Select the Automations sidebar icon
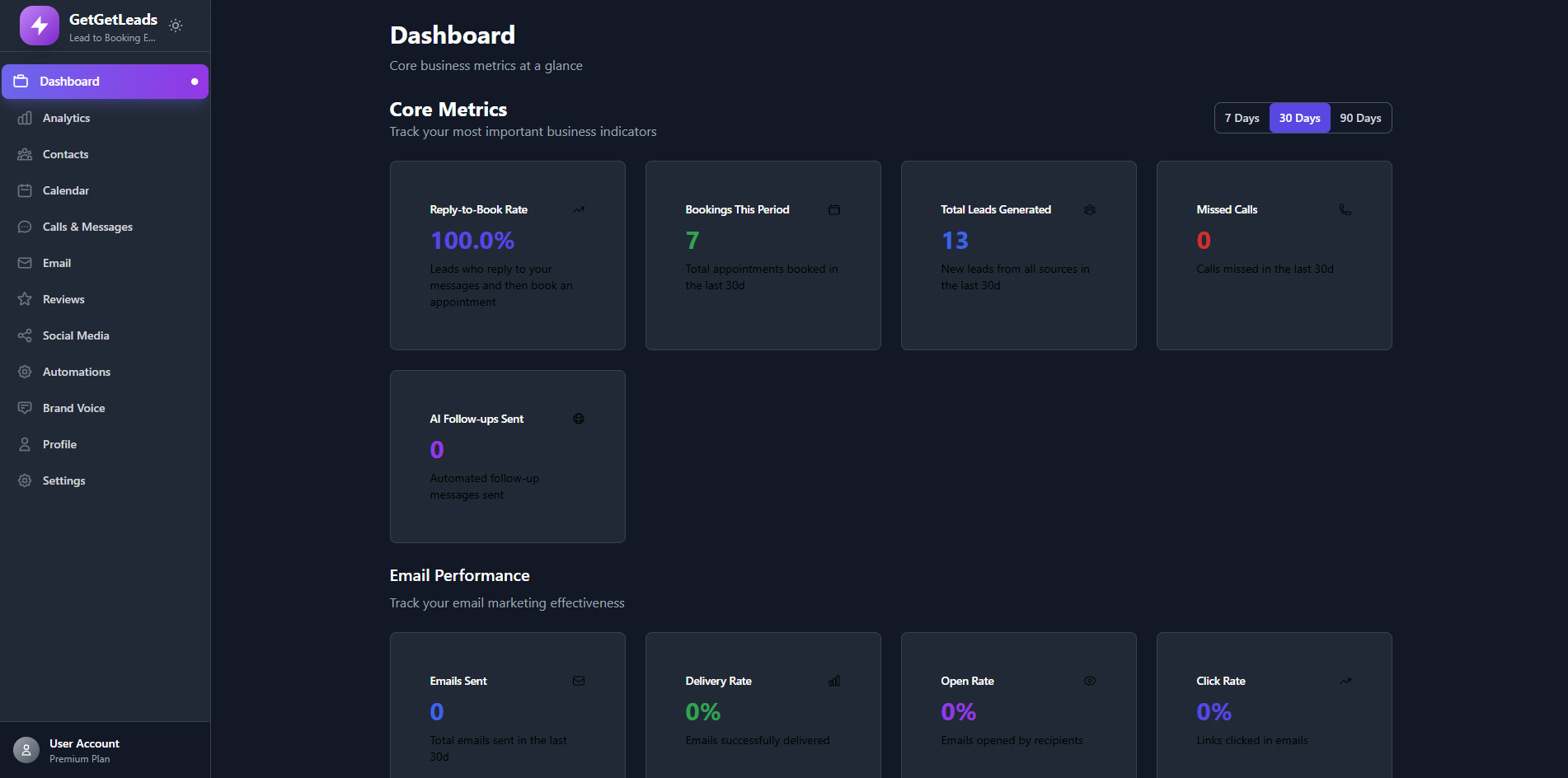Screen dimensions: 1568x778 [26, 372]
